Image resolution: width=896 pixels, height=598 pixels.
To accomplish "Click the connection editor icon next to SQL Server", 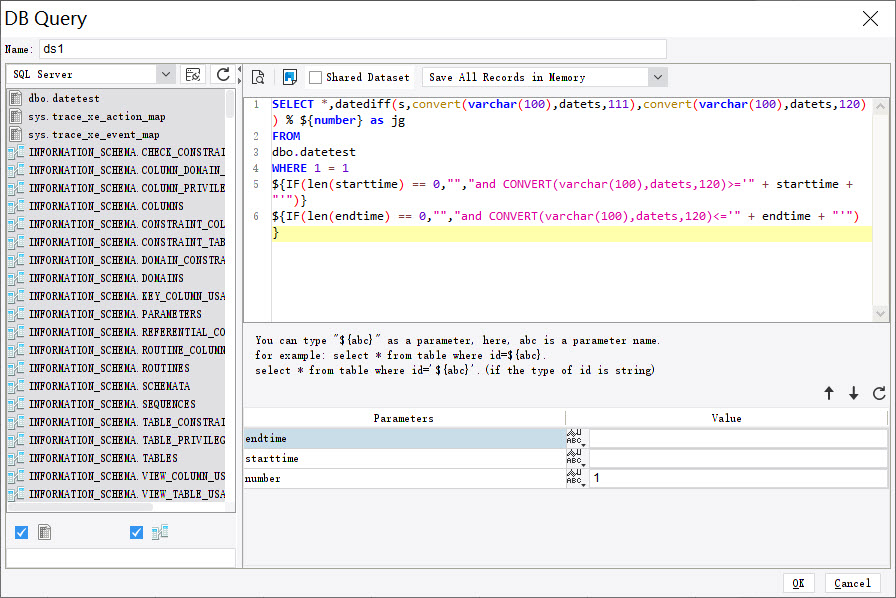I will point(193,75).
